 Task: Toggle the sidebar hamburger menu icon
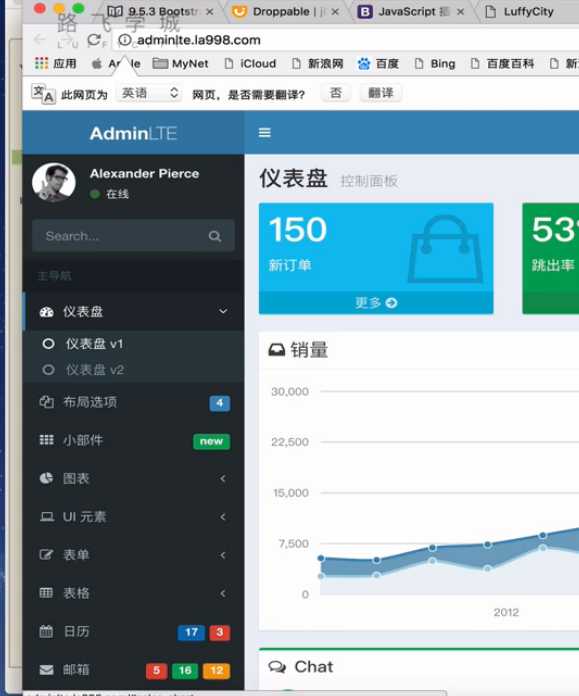[x=265, y=133]
